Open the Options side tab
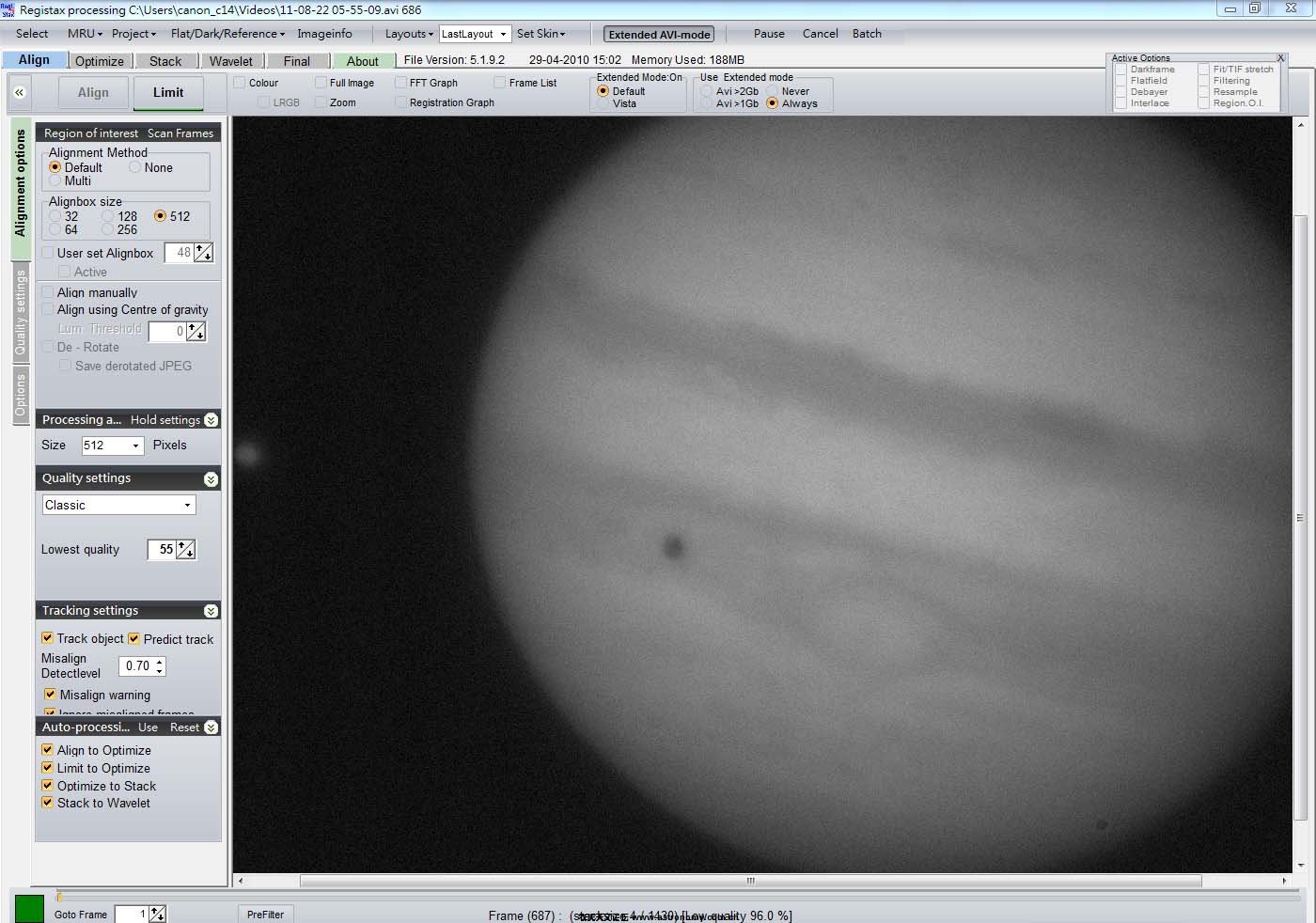Screen dimensions: 1316x923 (x=21, y=395)
